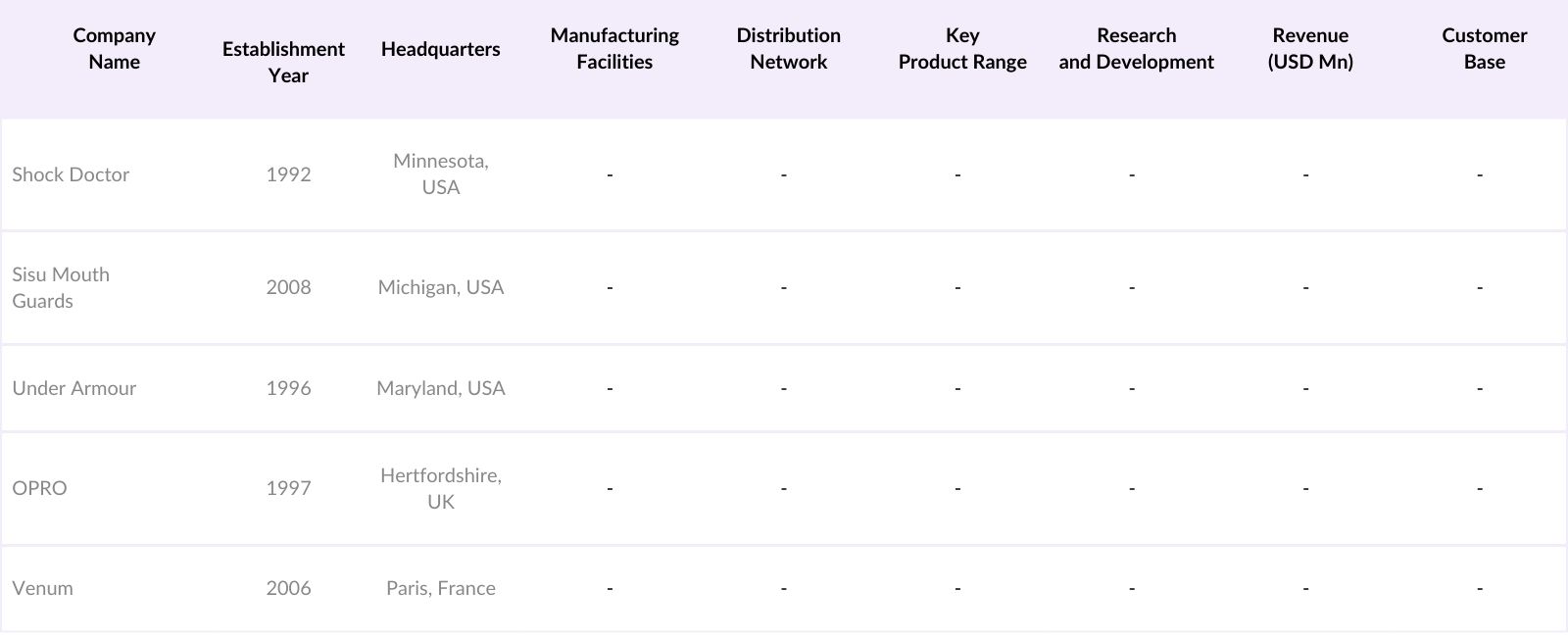Select the Research and Development header
1568x640 pixels.
(1136, 49)
